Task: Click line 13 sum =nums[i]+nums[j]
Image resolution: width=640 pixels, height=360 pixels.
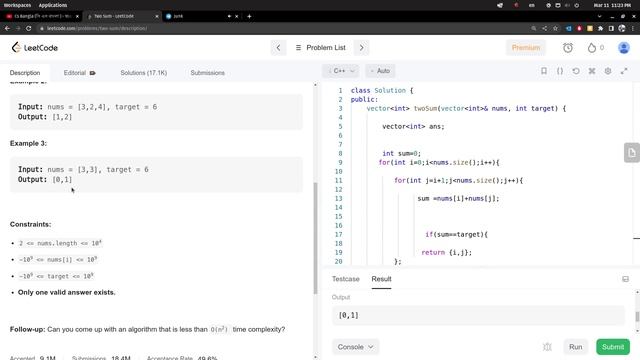Action: [x=458, y=199]
